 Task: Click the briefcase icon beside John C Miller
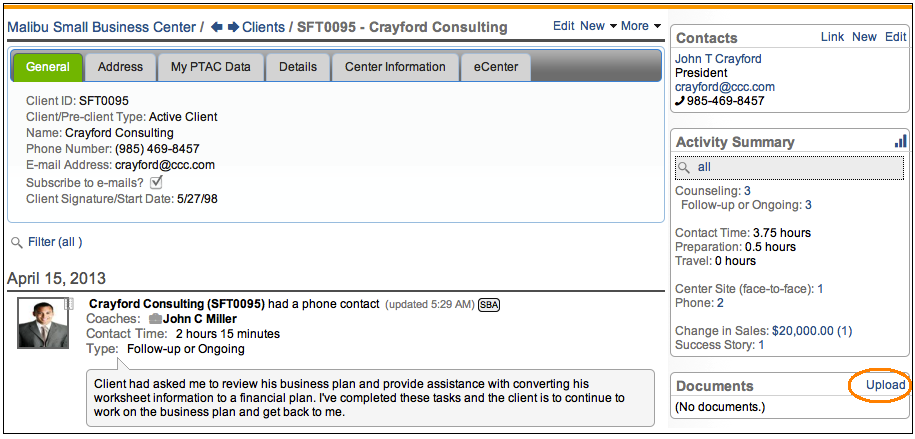click(155, 319)
